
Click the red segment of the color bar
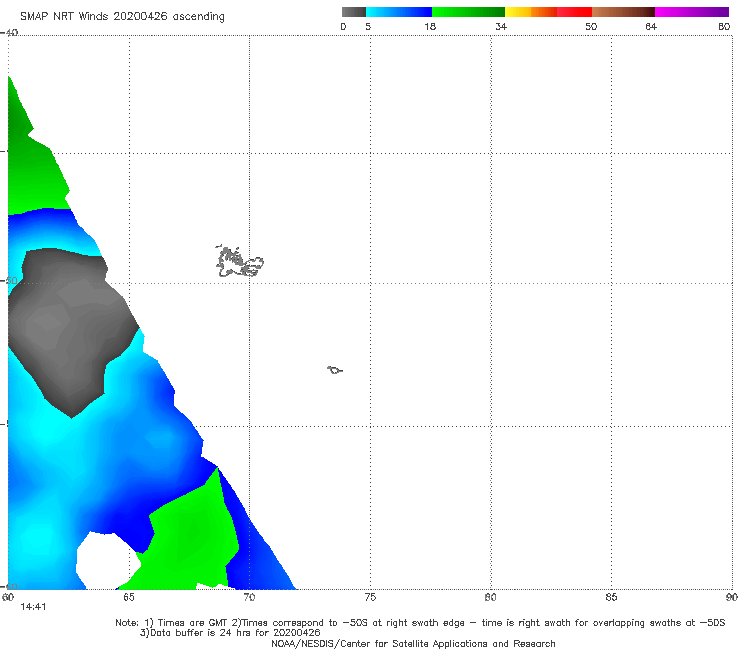574,12
